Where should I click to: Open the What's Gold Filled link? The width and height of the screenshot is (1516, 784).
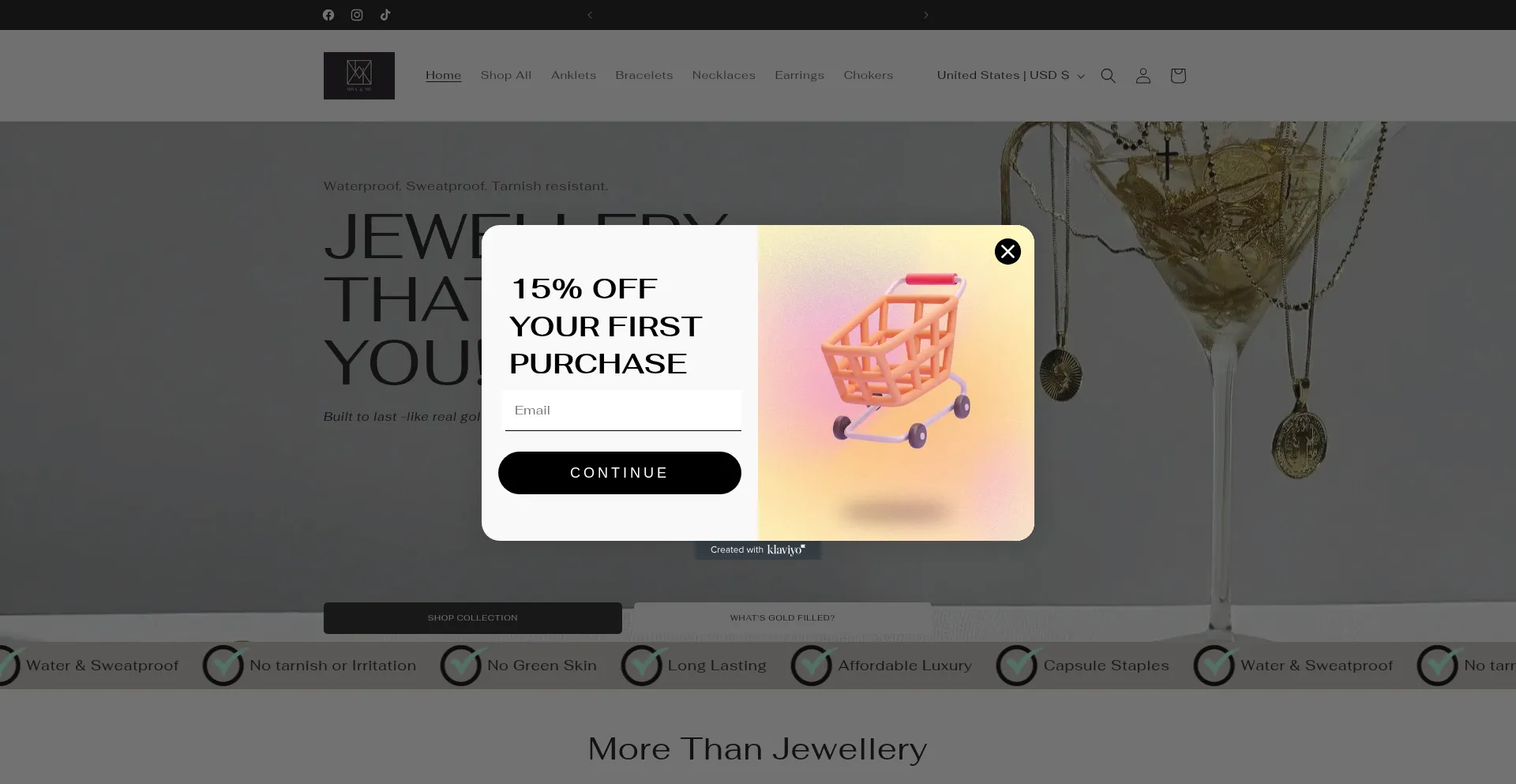point(782,618)
